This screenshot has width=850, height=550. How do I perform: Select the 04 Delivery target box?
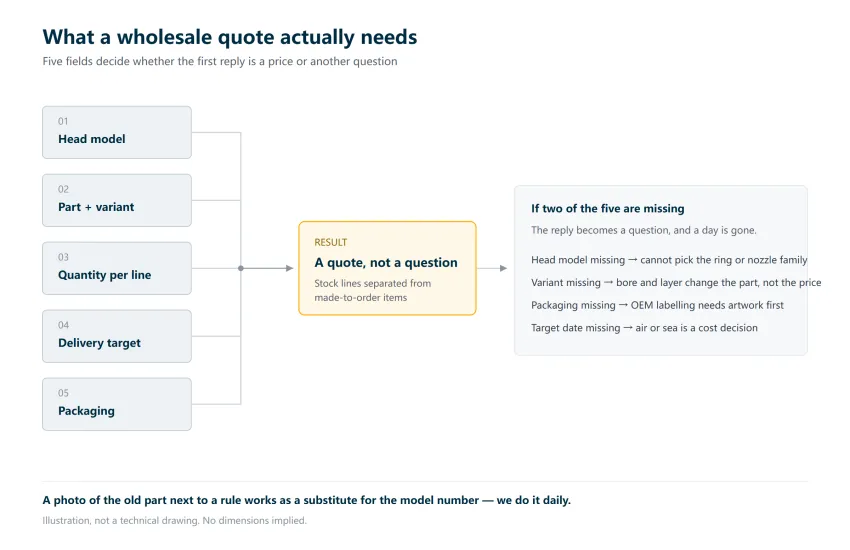pyautogui.click(x=117, y=336)
